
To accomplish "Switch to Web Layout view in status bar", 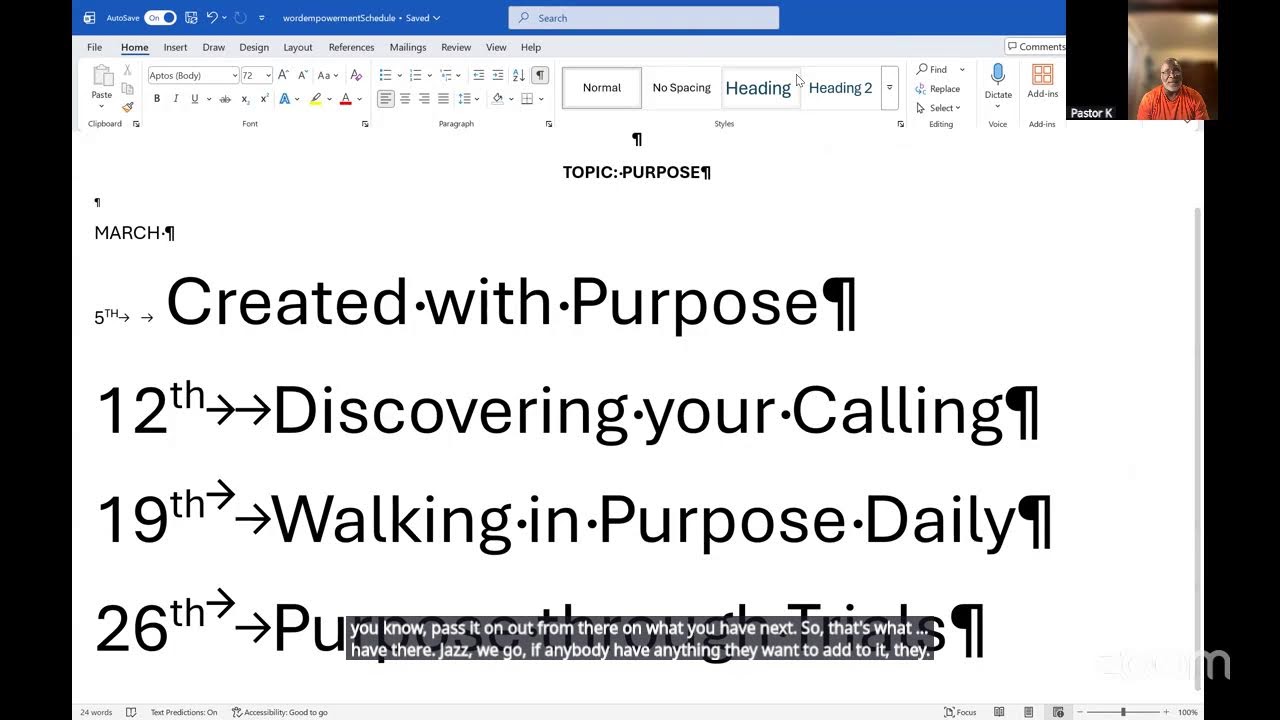I will (1058, 712).
